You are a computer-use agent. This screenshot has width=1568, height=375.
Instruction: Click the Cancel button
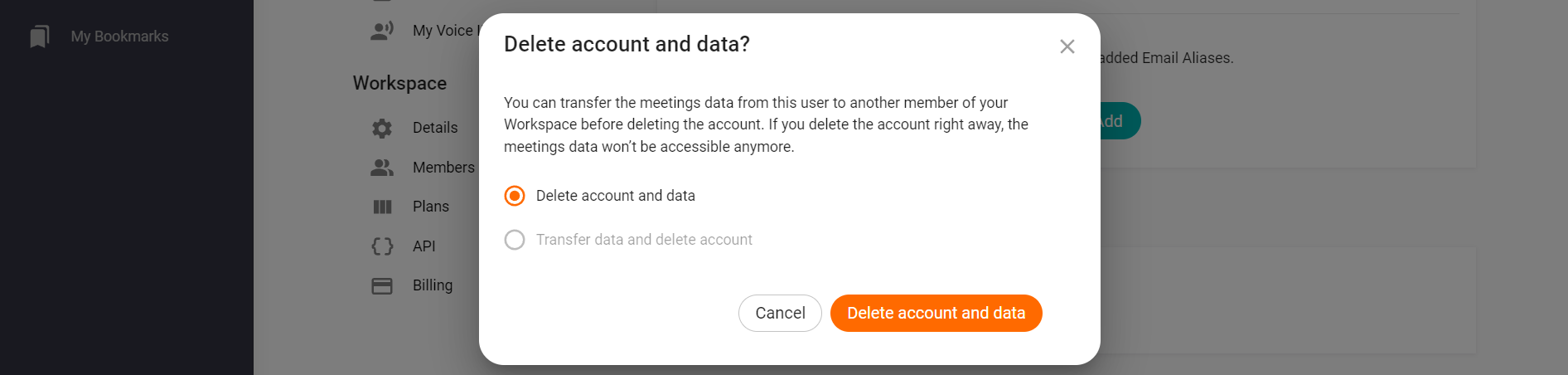point(780,313)
